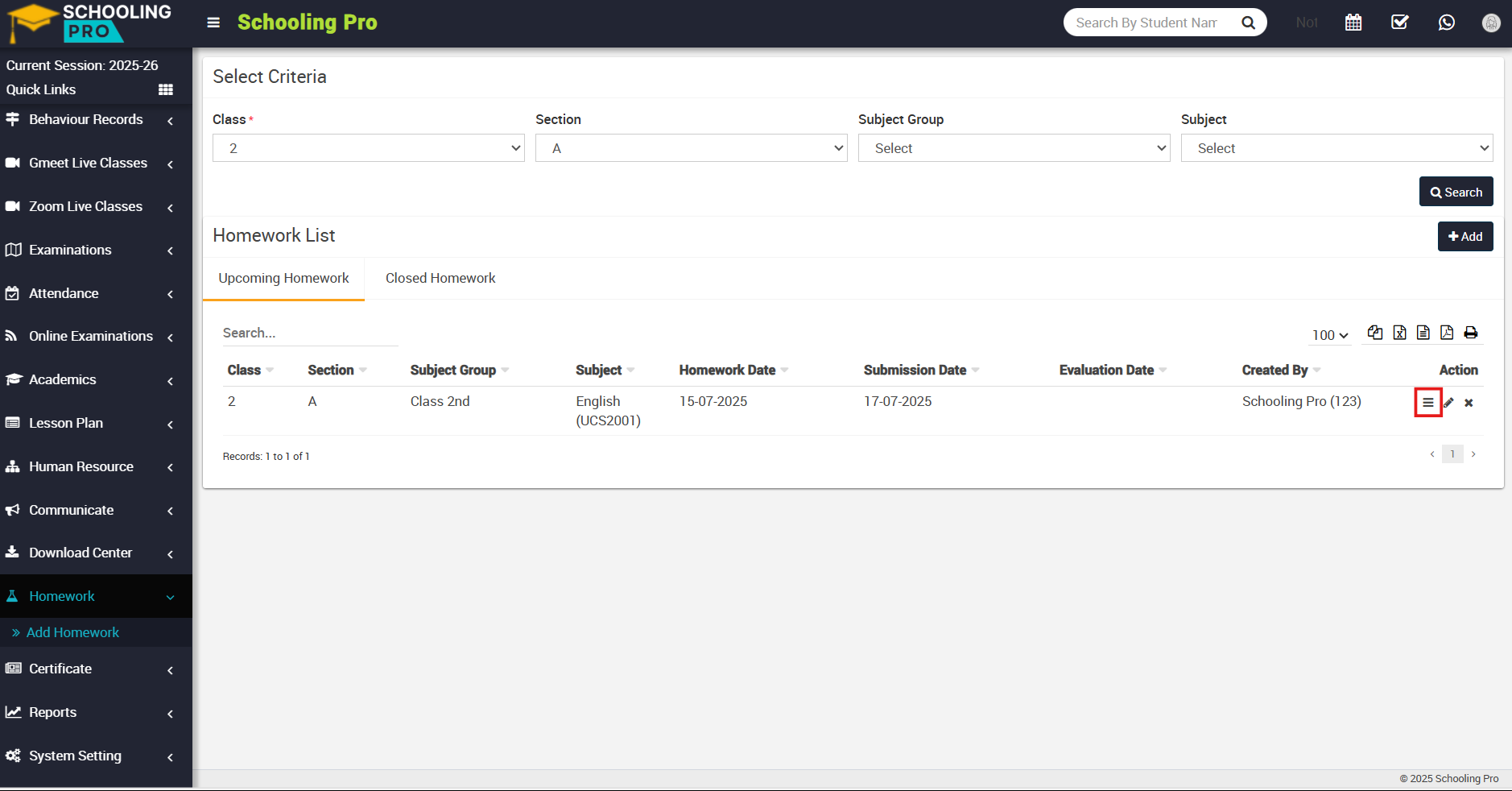Expand the Academics menu
Viewport: 1512px width, 791px height.
pos(96,379)
